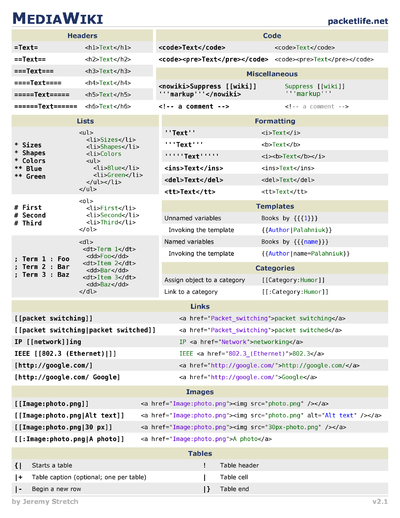Click the <b>Text</b> HTML output

point(281,145)
